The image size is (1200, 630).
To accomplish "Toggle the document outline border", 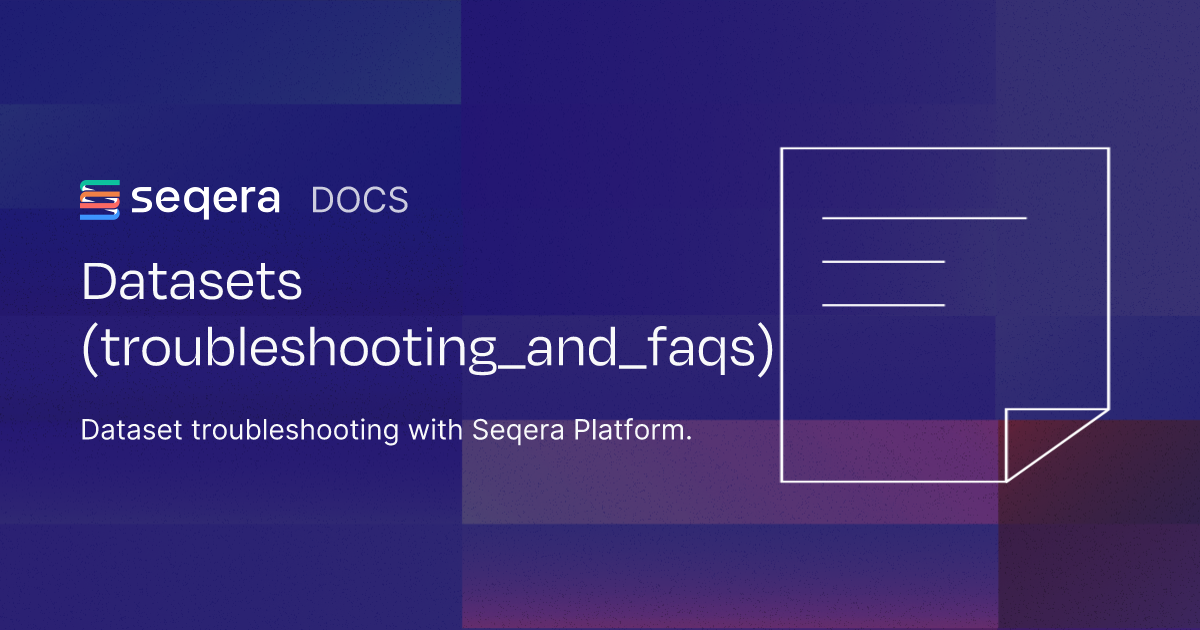I will pos(945,147).
